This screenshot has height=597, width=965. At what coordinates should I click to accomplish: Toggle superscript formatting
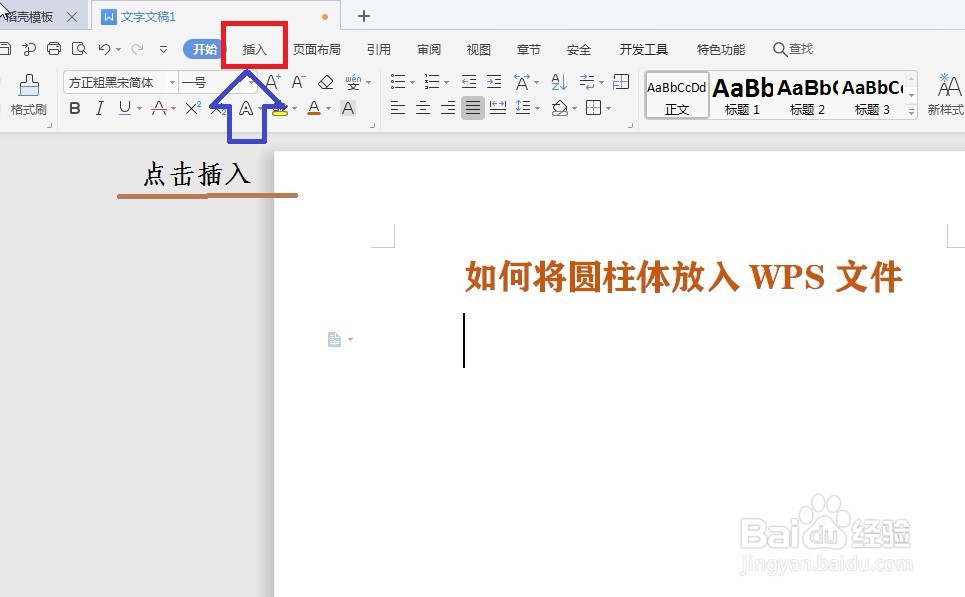pos(191,108)
